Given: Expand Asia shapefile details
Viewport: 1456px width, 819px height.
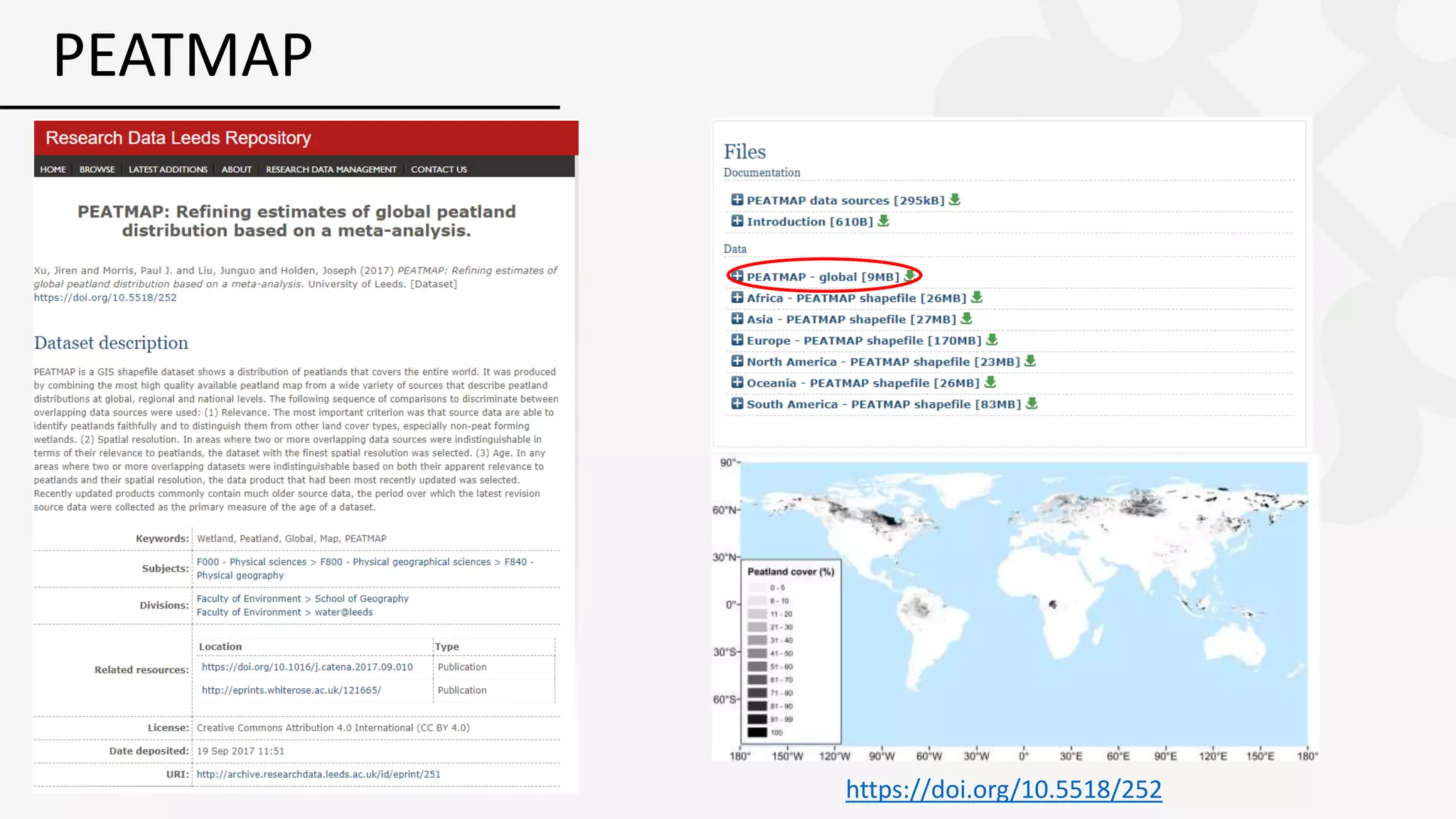Looking at the screenshot, I should point(737,318).
